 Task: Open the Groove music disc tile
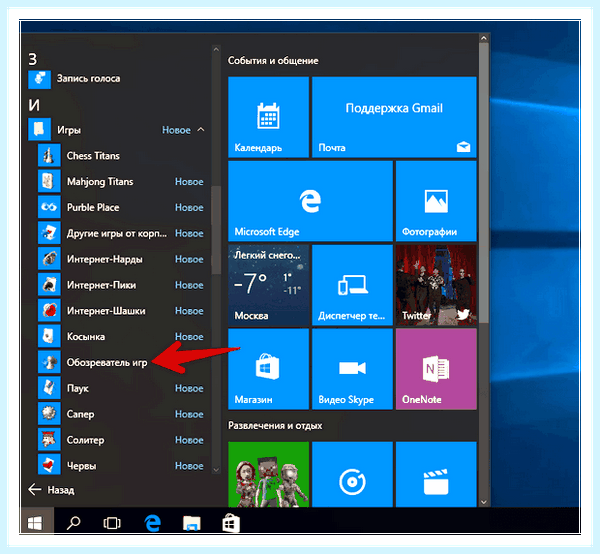point(352,474)
